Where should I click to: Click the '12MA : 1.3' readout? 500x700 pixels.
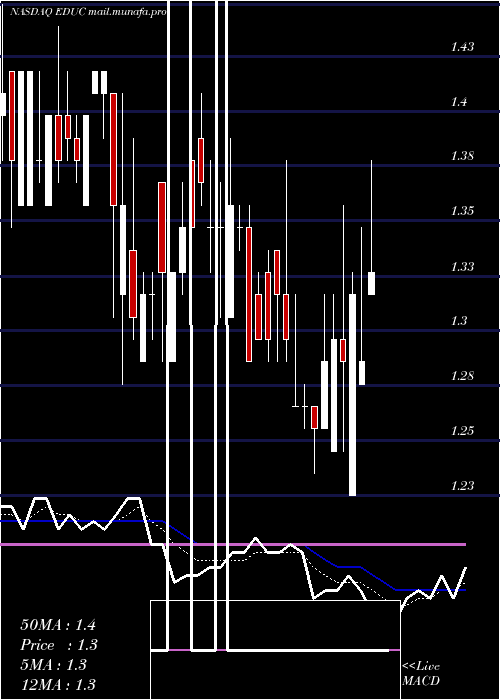point(58,684)
